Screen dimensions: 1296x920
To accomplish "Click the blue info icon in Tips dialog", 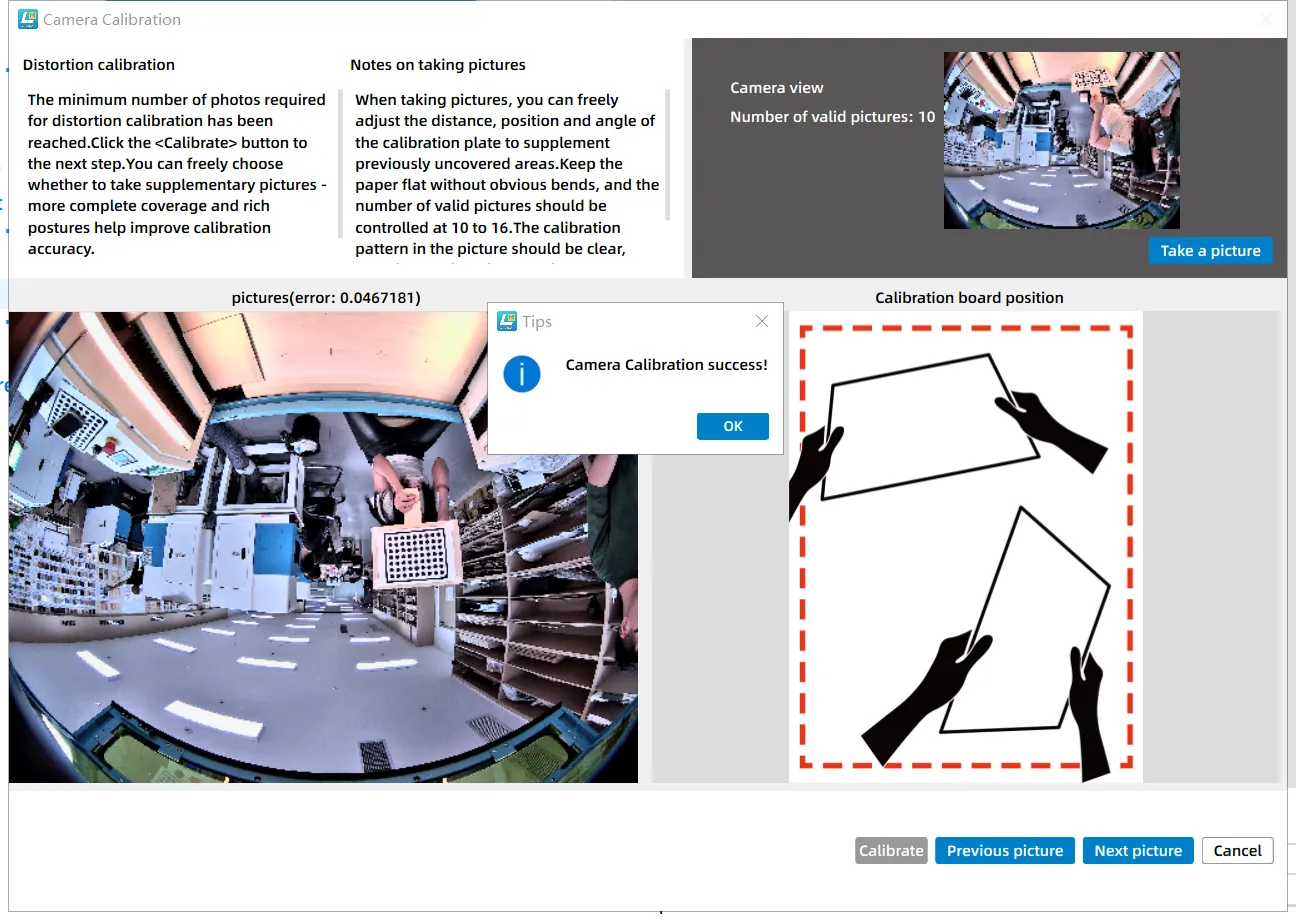I will pos(522,374).
